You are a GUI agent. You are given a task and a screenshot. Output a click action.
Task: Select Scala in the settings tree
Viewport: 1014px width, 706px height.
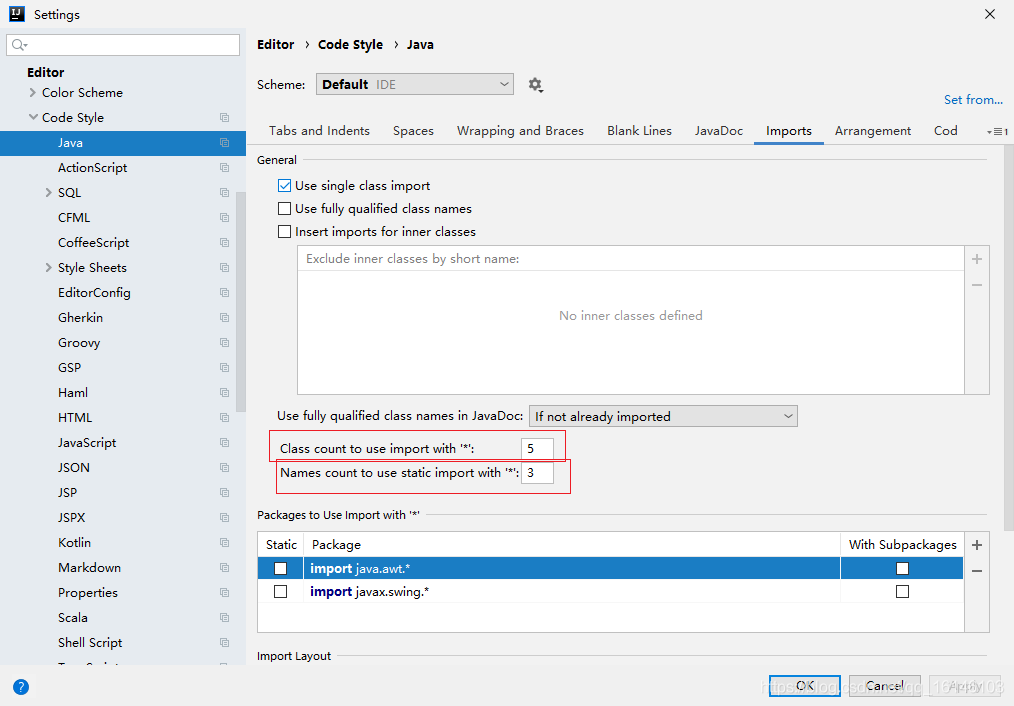72,617
